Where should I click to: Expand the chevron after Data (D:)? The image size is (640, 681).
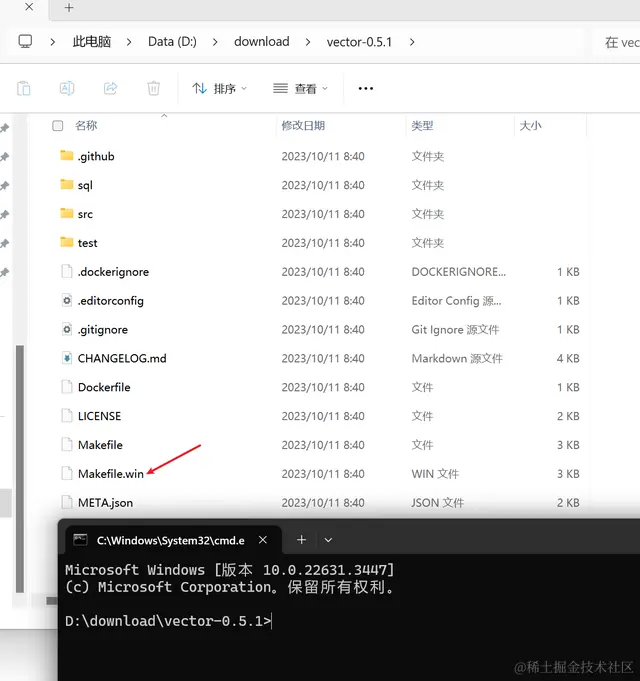(x=215, y=42)
